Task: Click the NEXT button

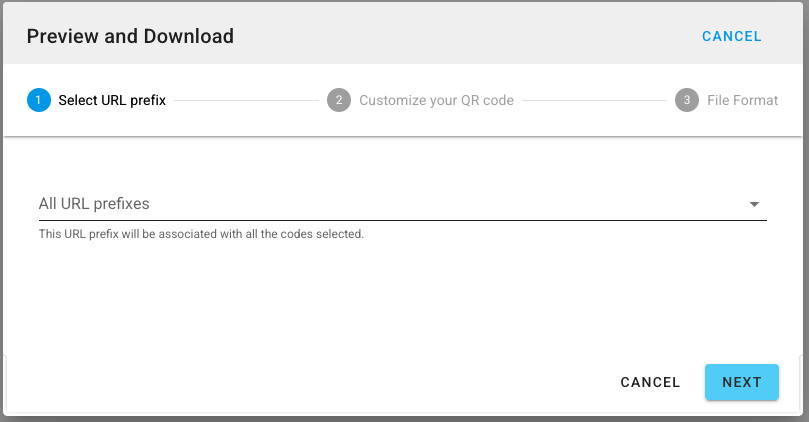Action: (x=742, y=382)
